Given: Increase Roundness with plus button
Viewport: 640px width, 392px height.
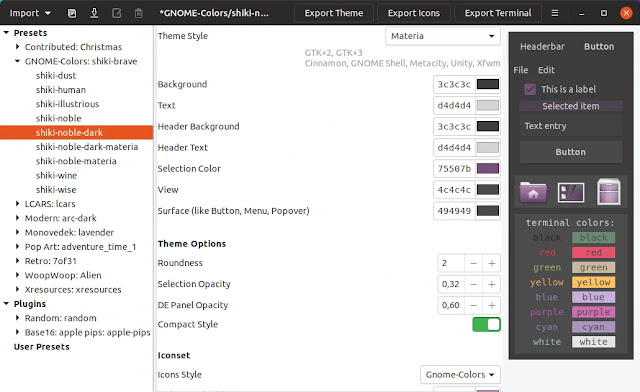Looking at the screenshot, I should click(492, 263).
